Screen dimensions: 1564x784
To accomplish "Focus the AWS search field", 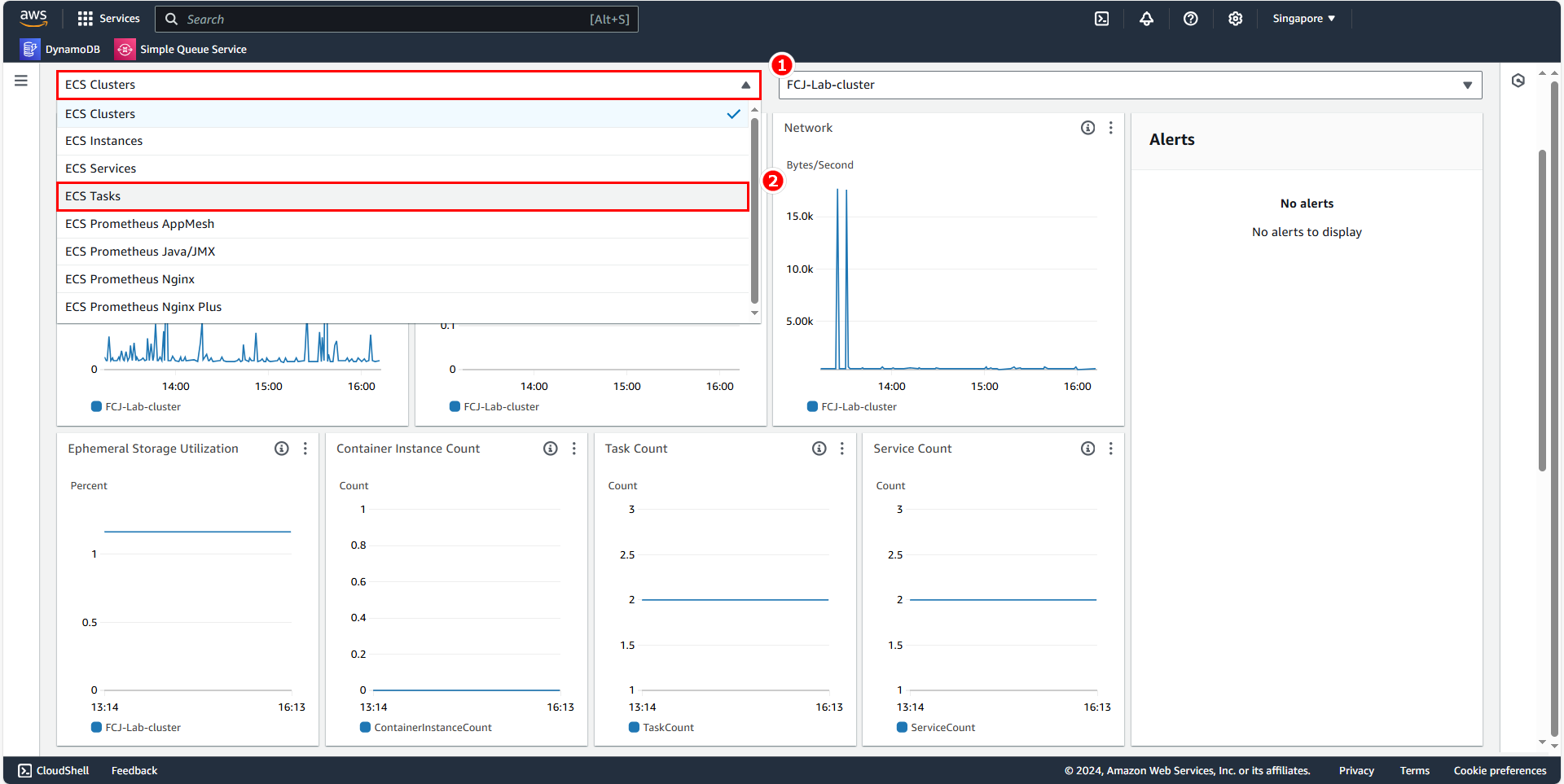I will click(x=397, y=19).
